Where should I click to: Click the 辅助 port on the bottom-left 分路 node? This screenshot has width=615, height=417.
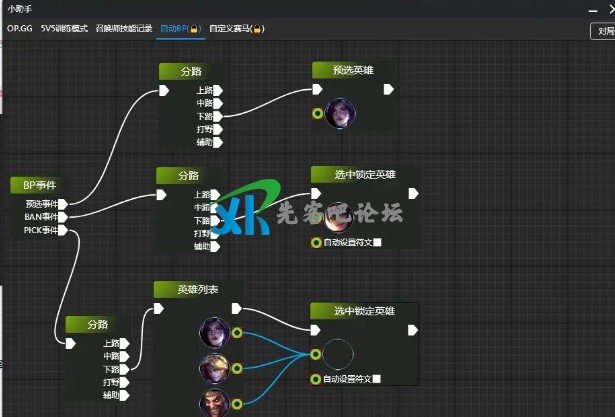pyautogui.click(x=124, y=395)
